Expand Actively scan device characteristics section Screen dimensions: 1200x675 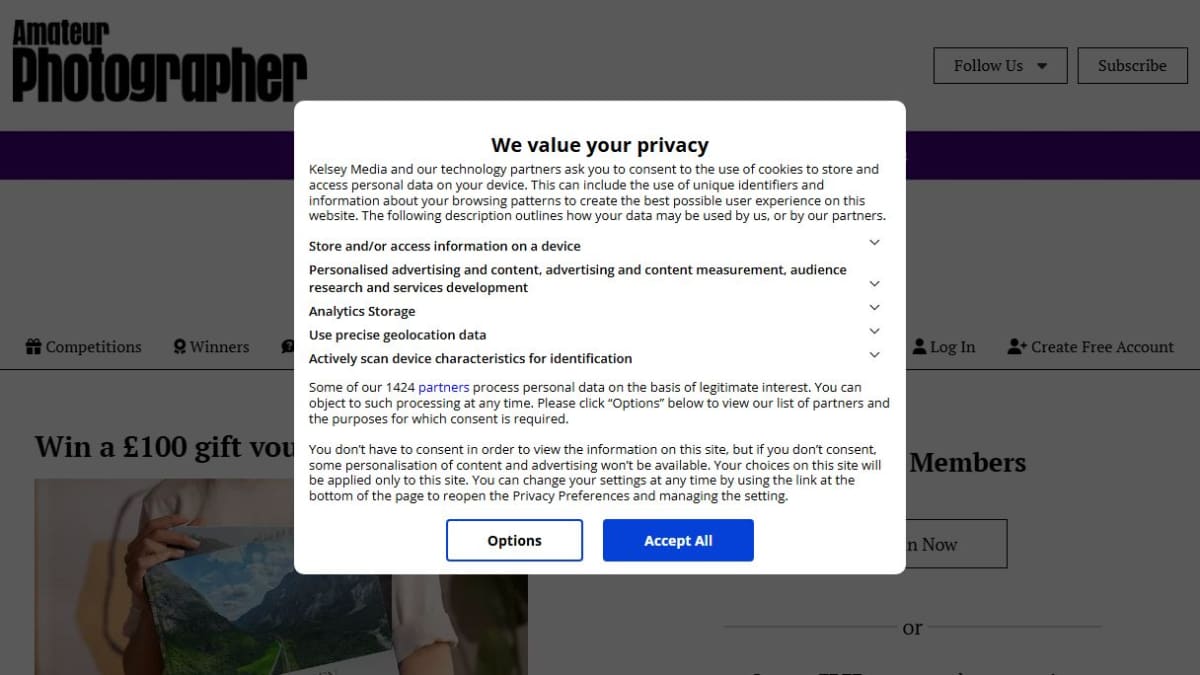pos(874,355)
